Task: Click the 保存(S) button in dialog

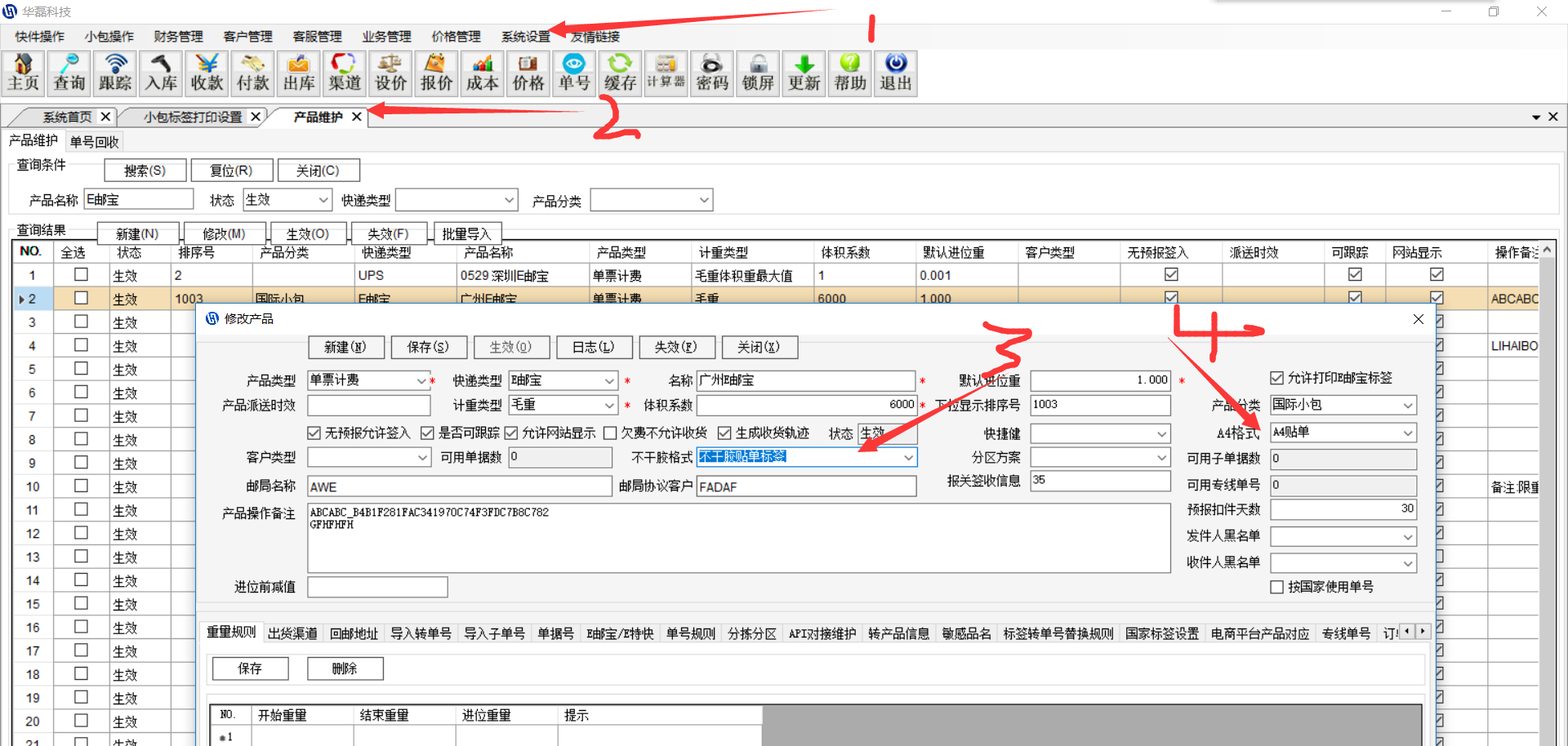Action: [428, 347]
